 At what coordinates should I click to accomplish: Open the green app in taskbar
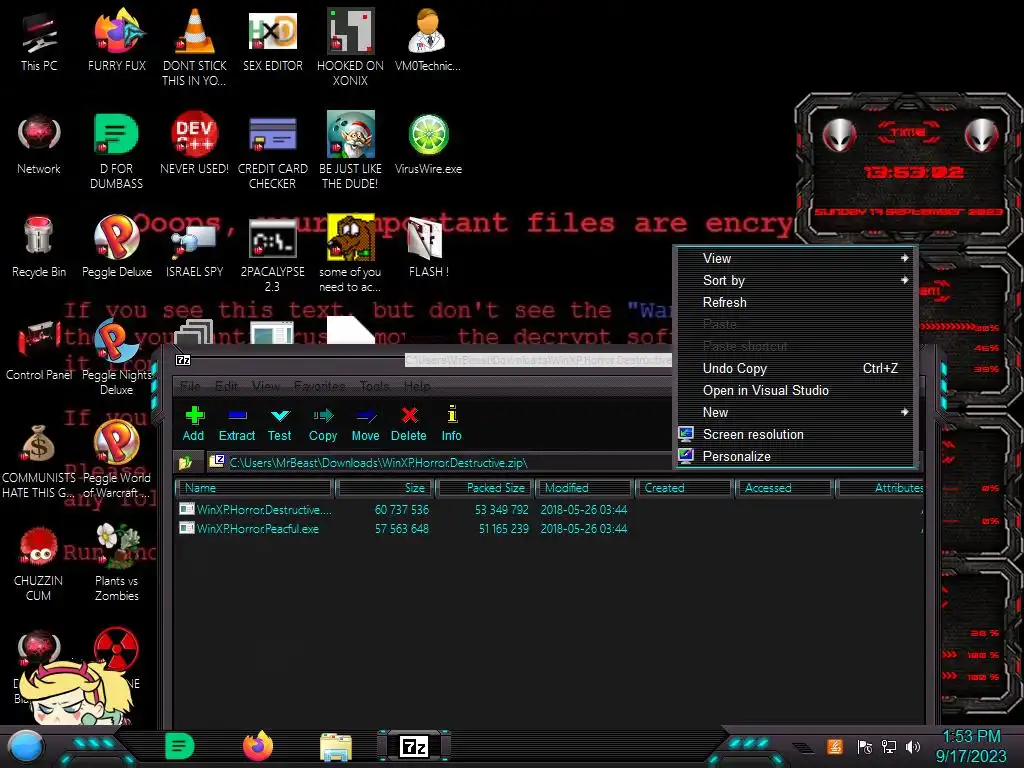point(180,746)
